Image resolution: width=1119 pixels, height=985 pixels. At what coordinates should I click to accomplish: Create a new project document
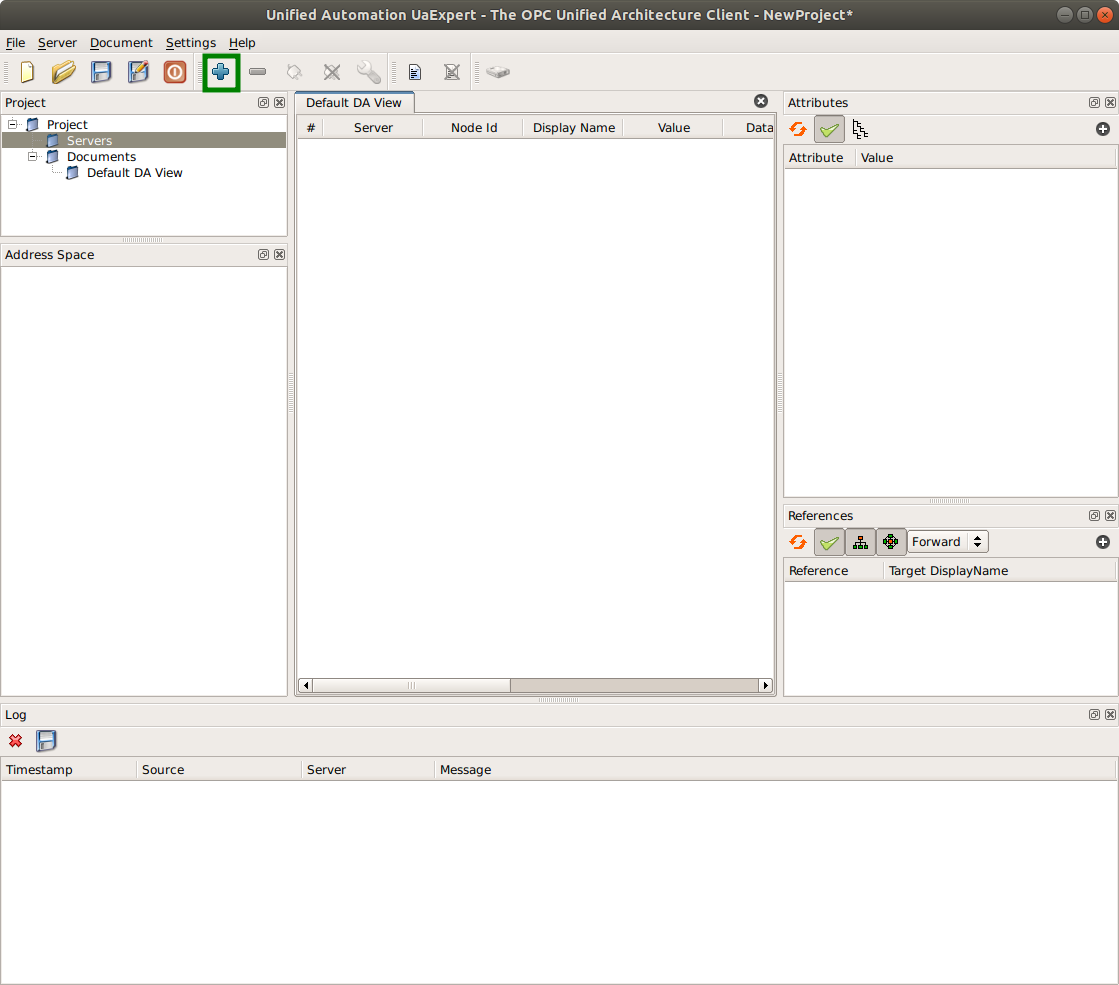(27, 72)
